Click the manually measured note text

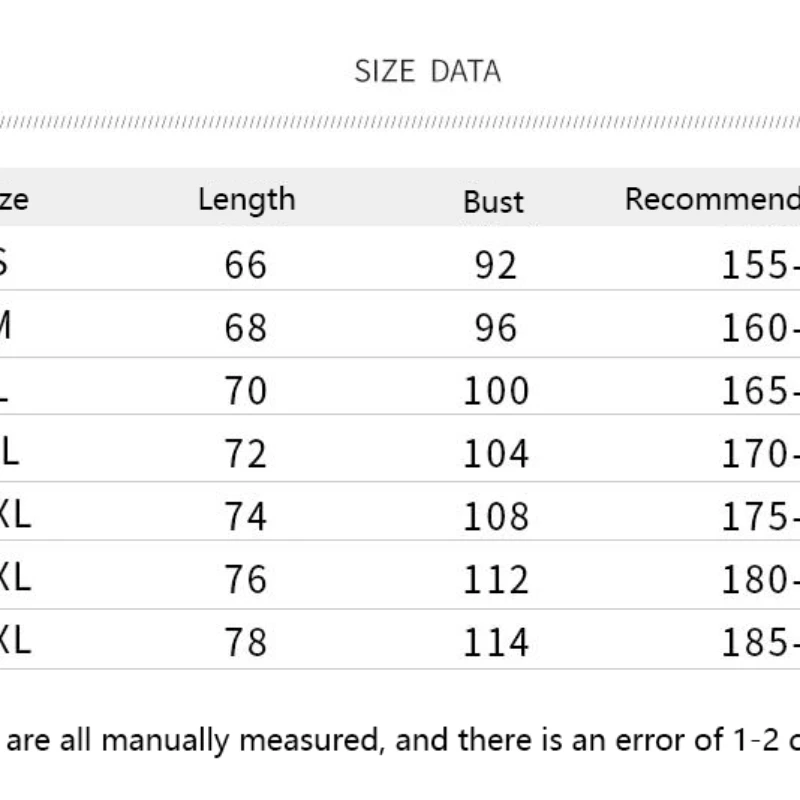[400, 741]
